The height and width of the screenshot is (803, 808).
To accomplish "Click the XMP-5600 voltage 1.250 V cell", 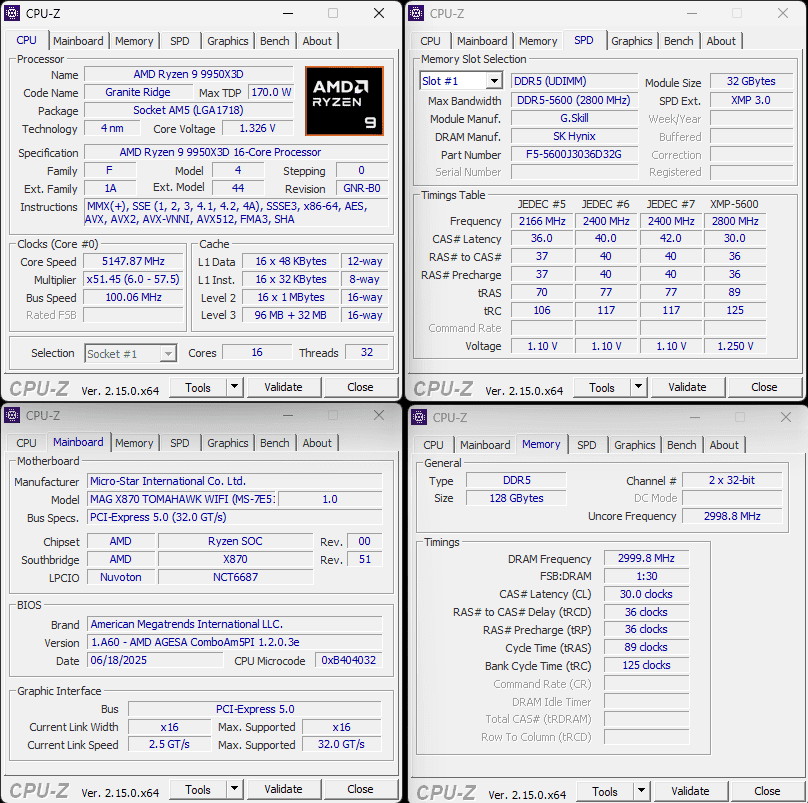I will tap(735, 346).
